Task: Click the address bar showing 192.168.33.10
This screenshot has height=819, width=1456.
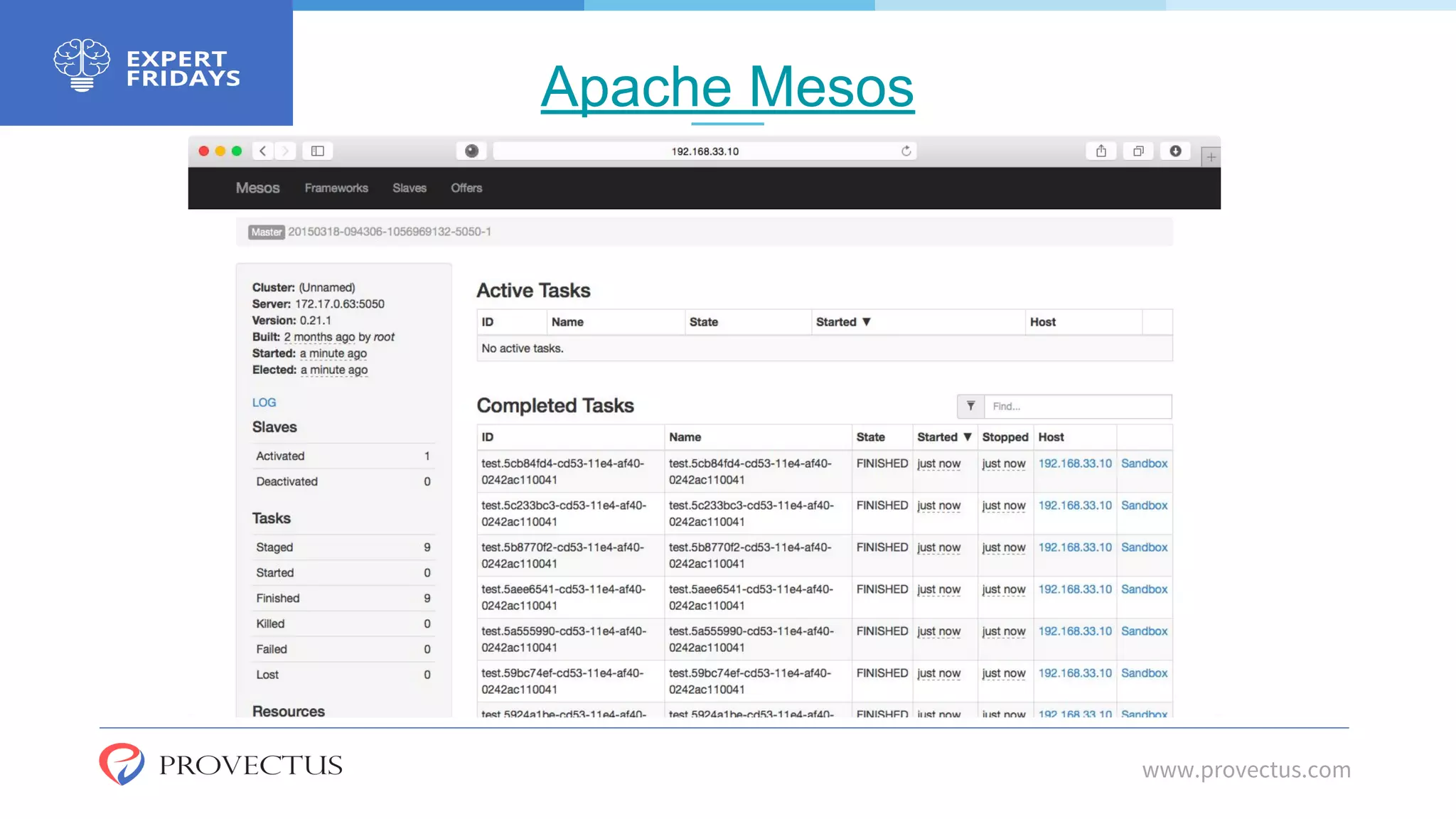Action: point(705,151)
